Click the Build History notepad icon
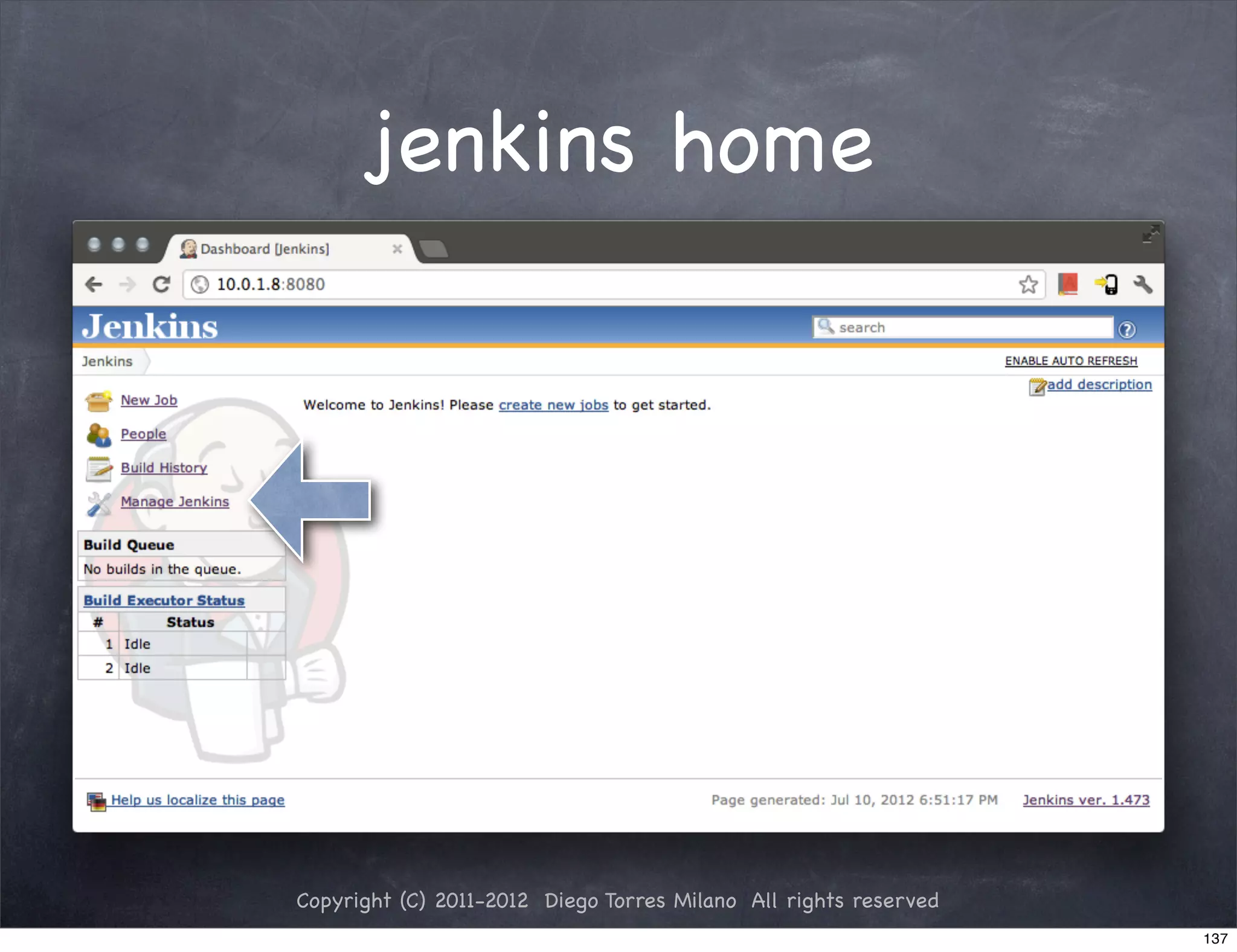 [98, 469]
